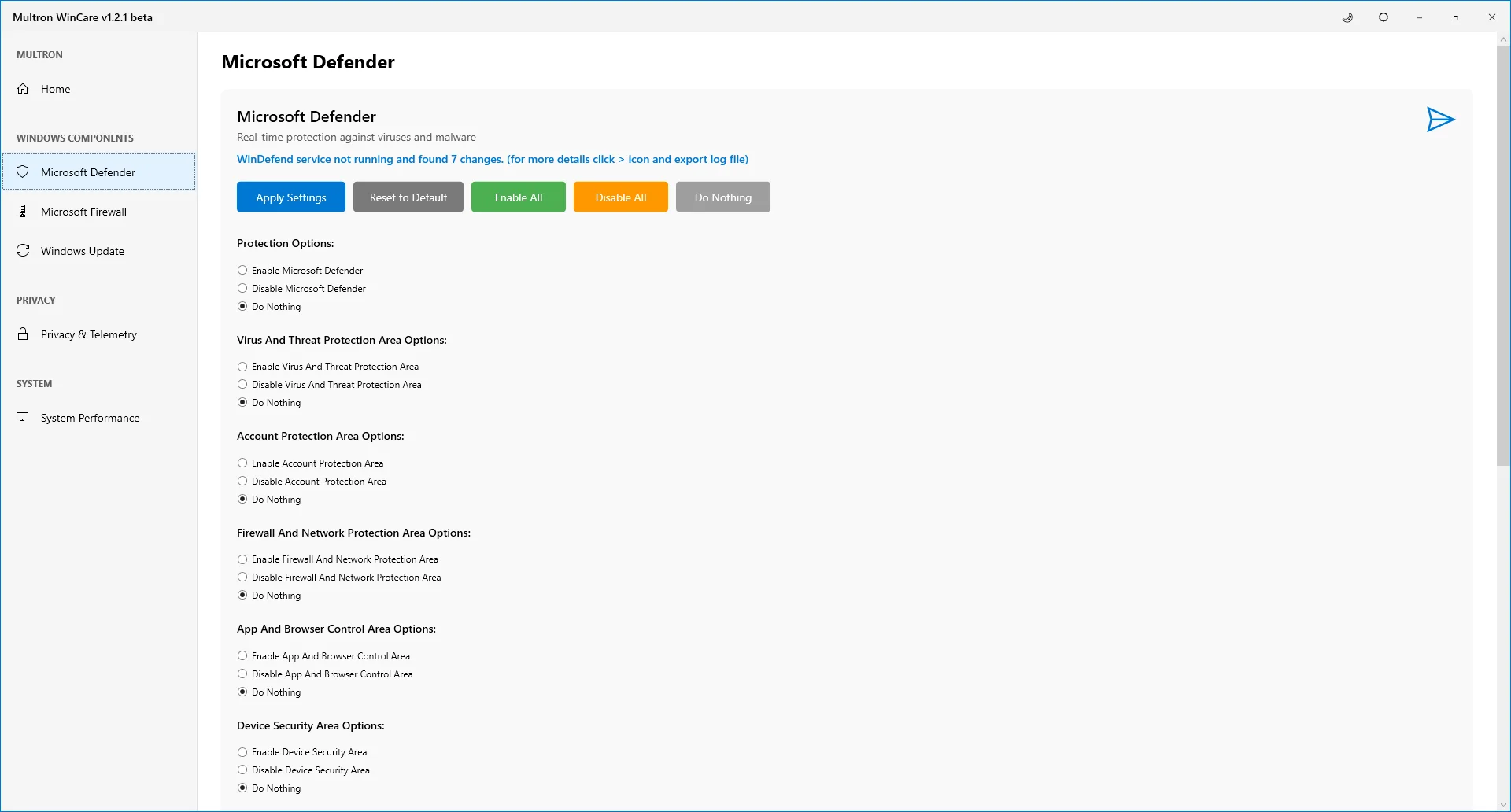Click the 'Protection Options:' heading
This screenshot has height=812, width=1511.
(286, 244)
